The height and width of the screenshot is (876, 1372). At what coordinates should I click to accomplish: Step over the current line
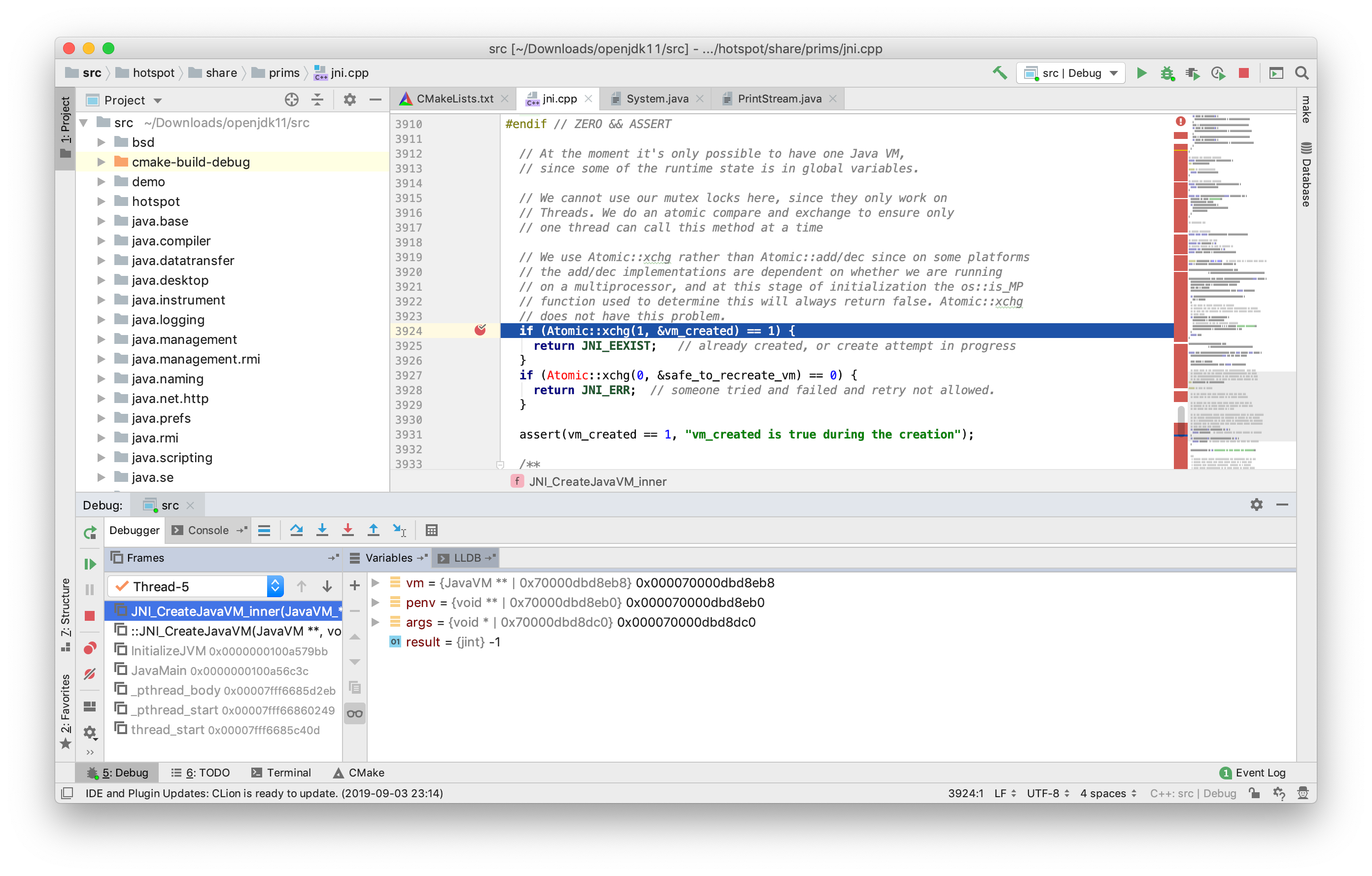pos(297,530)
